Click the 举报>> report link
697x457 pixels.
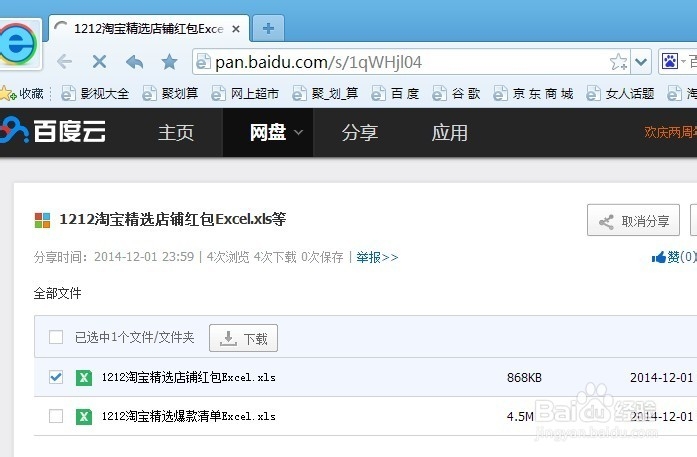point(377,257)
